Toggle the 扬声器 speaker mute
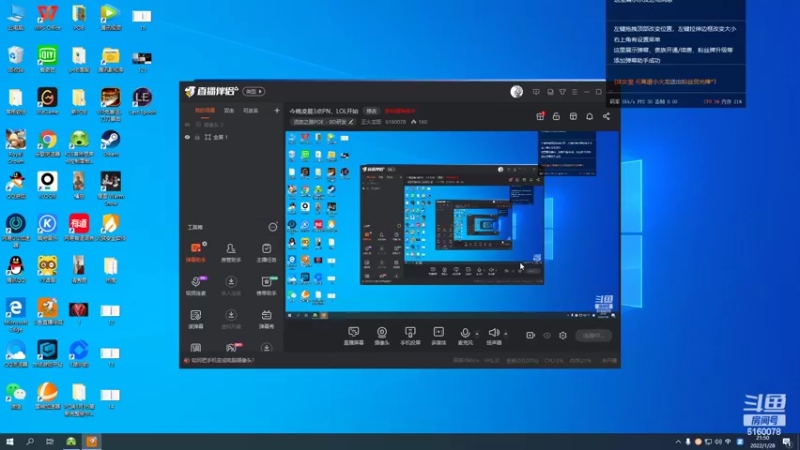Screen dimensions: 800x450 [493, 336]
